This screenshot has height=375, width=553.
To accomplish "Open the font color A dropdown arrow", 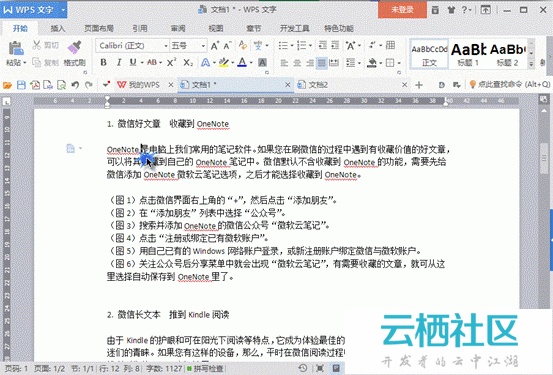I will pyautogui.click(x=251, y=63).
